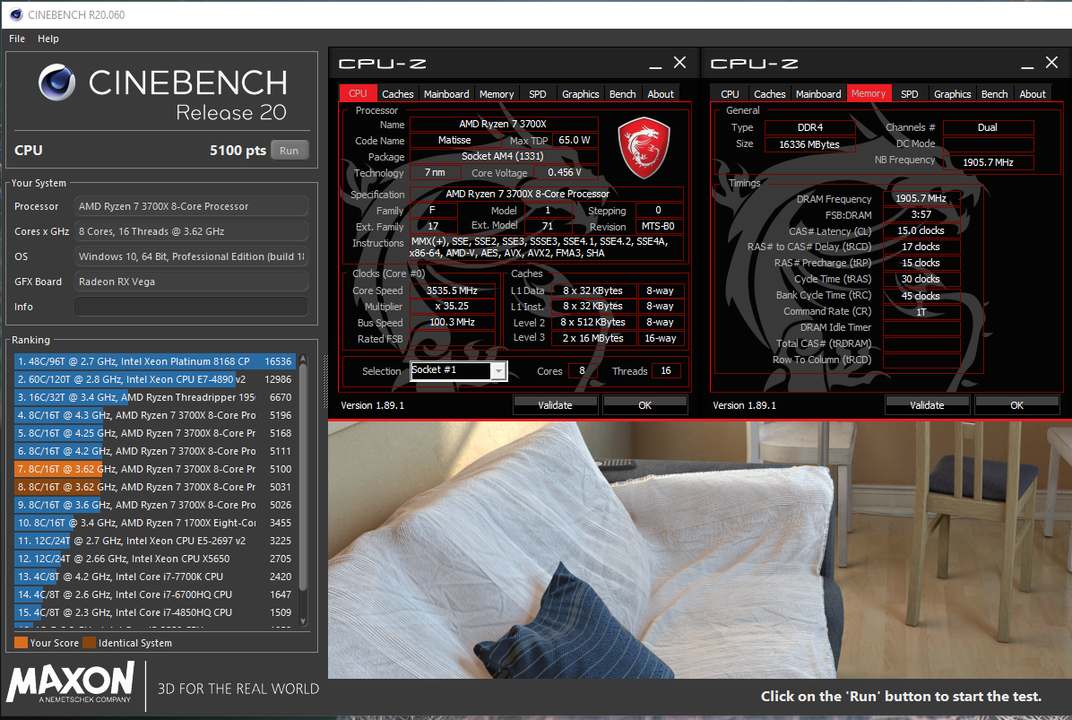Select ranking row 5 scoring 5168
1072x720 pixels.
tap(155, 433)
